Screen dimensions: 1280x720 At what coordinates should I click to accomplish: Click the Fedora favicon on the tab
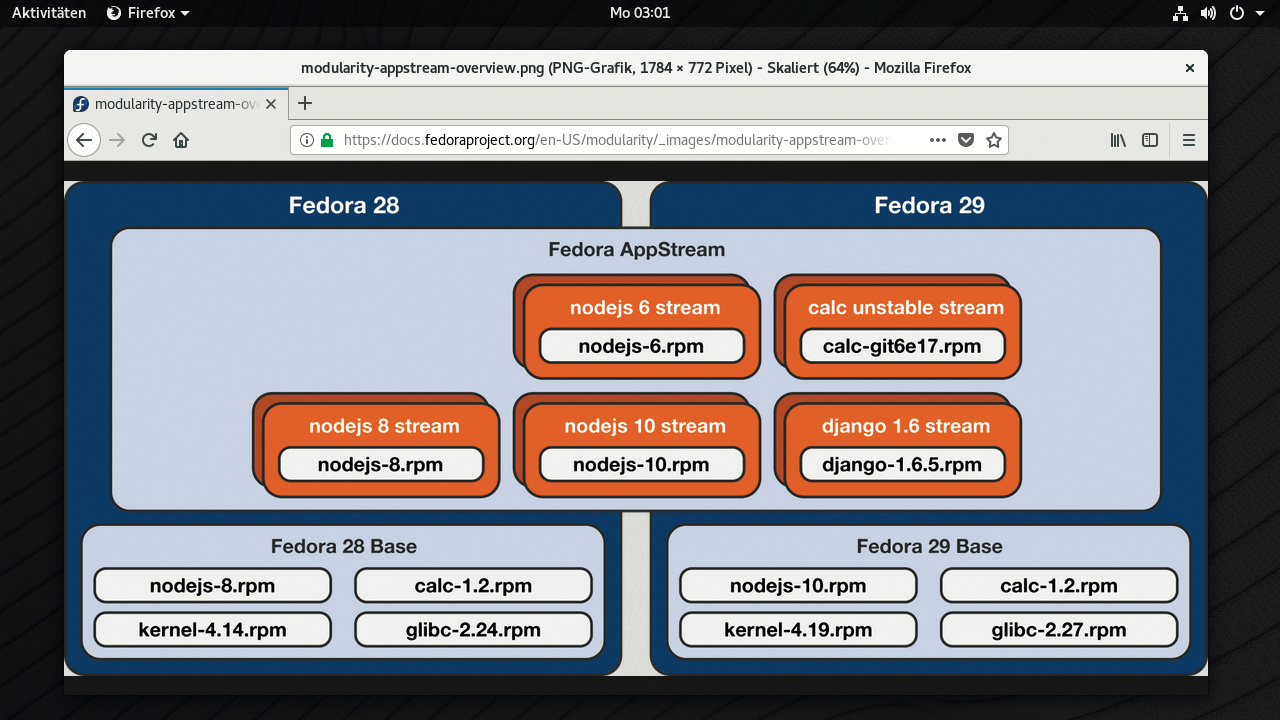point(81,104)
